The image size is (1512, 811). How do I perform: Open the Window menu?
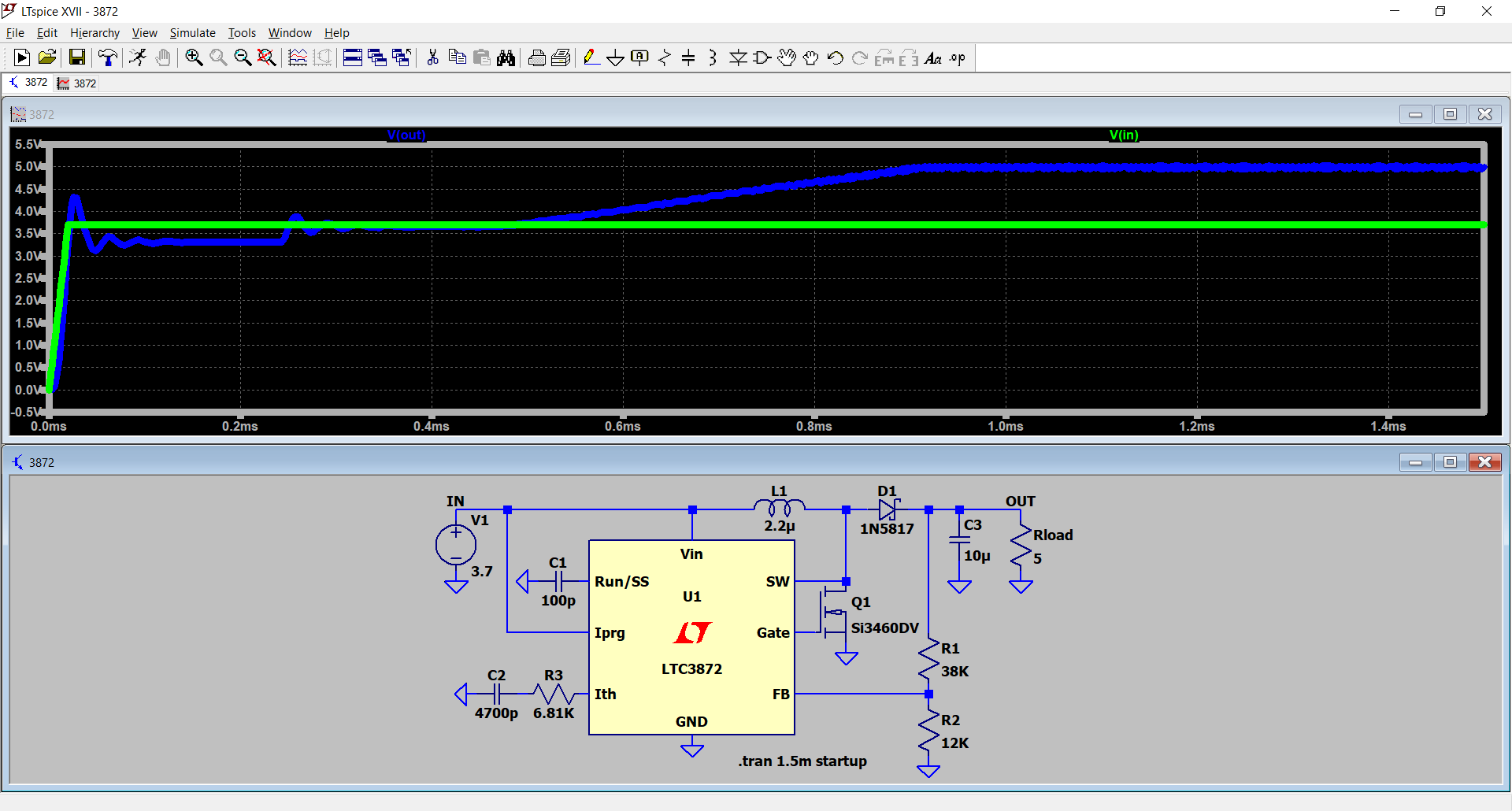[290, 32]
